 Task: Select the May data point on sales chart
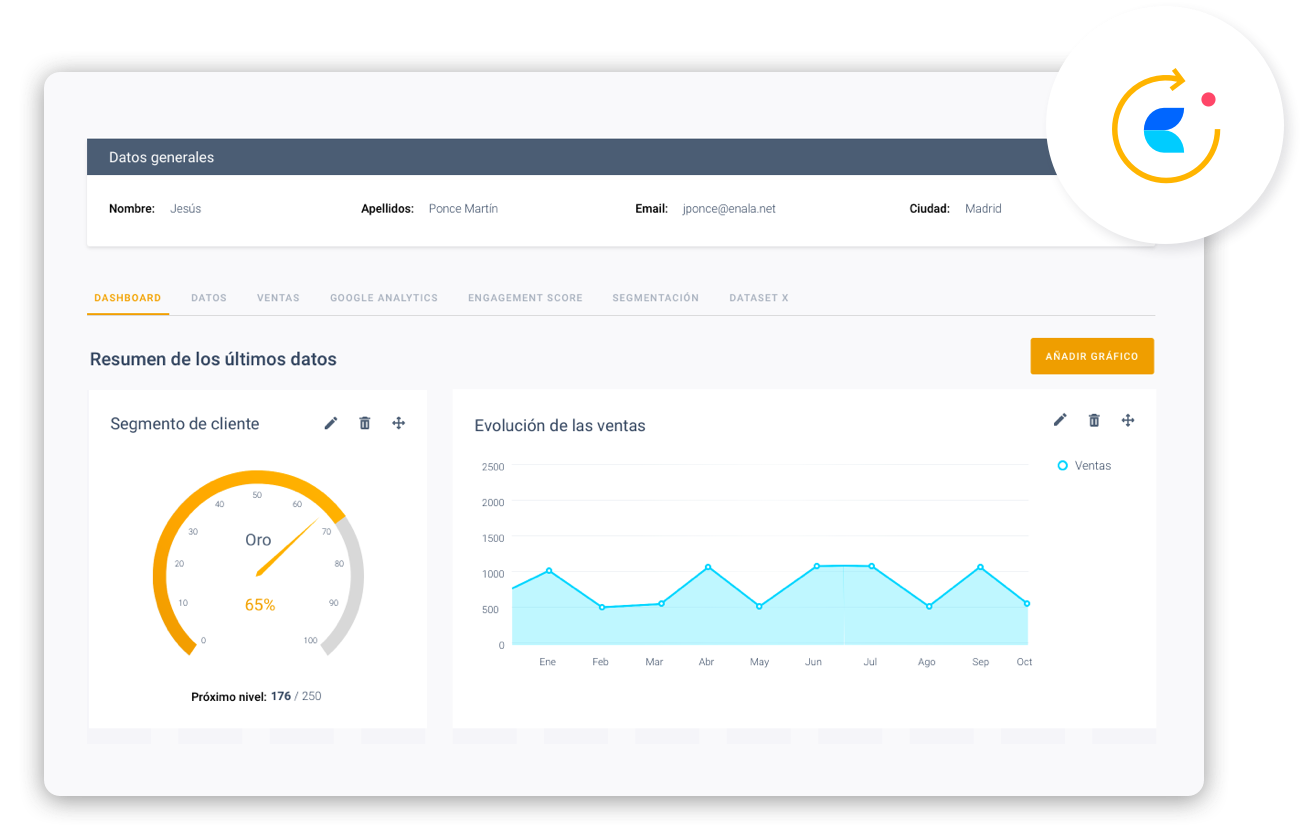[x=759, y=606]
